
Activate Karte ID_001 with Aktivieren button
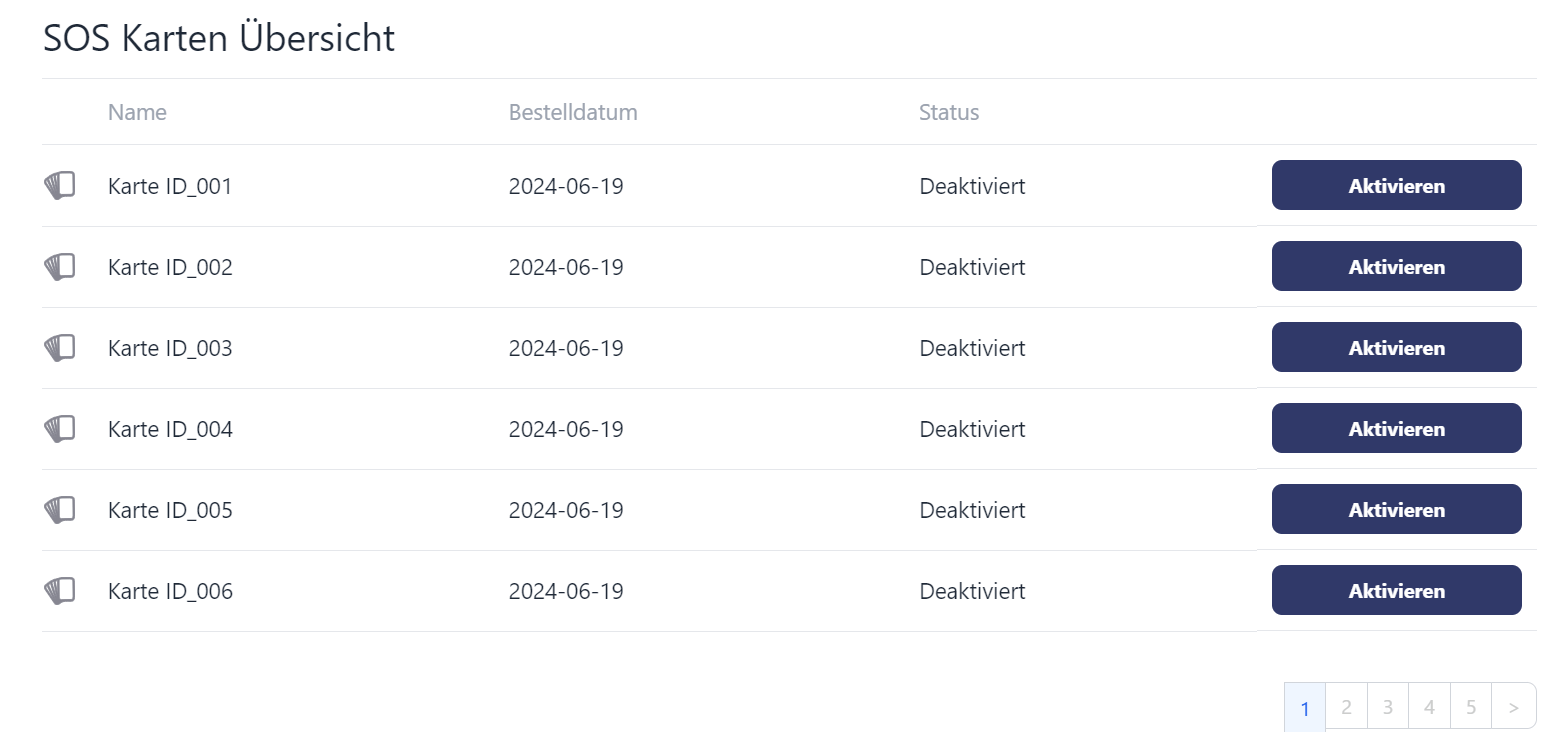coord(1396,186)
